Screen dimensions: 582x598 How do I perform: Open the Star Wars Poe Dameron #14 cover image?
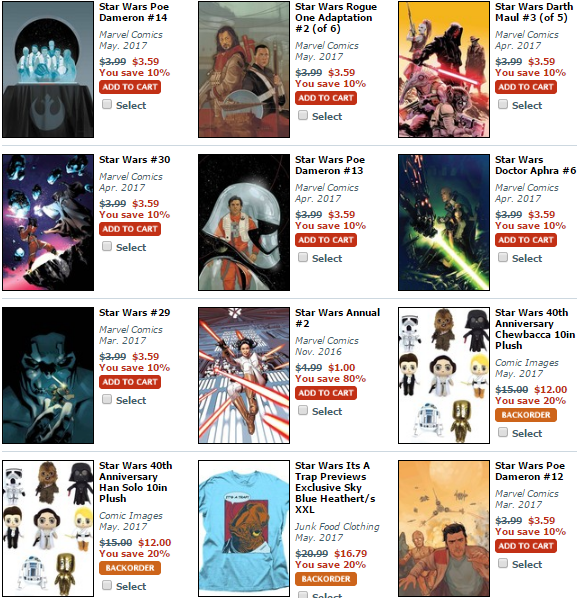coord(48,69)
